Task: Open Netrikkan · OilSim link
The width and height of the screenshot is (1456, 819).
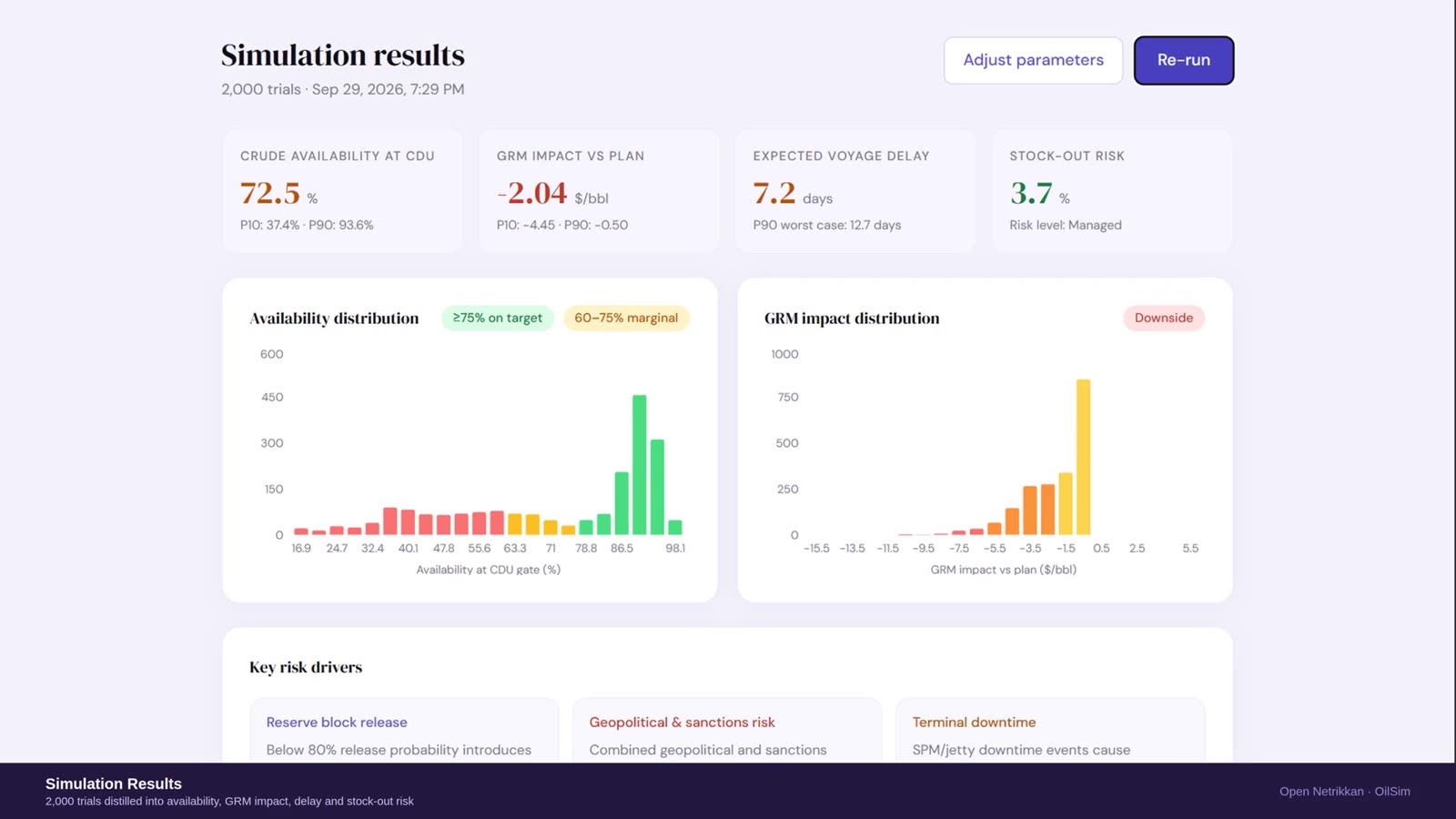Action: 1344,792
